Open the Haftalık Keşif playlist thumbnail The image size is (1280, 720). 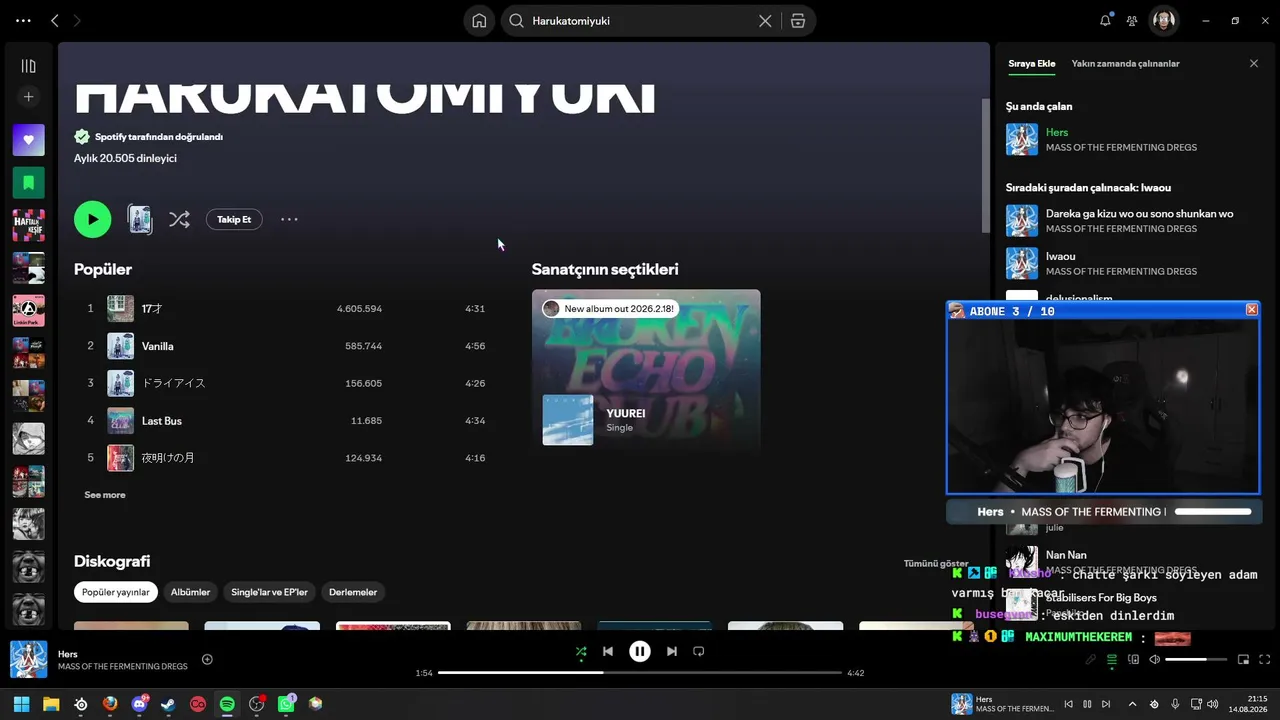click(x=28, y=226)
